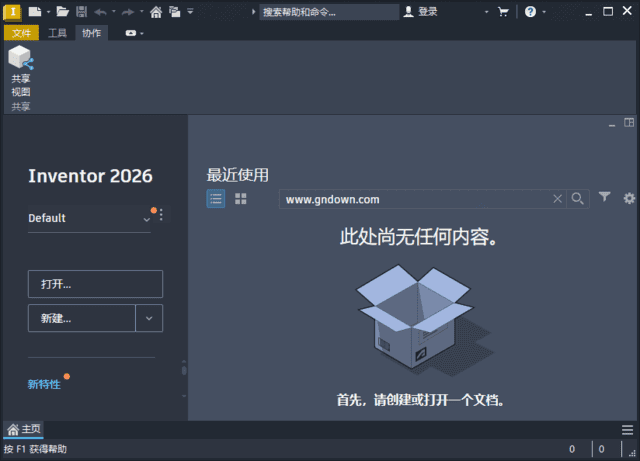Image resolution: width=640 pixels, height=461 pixels.
Task: Click the 共享视图 (Shared Views) ribbon icon
Action: coord(21,70)
